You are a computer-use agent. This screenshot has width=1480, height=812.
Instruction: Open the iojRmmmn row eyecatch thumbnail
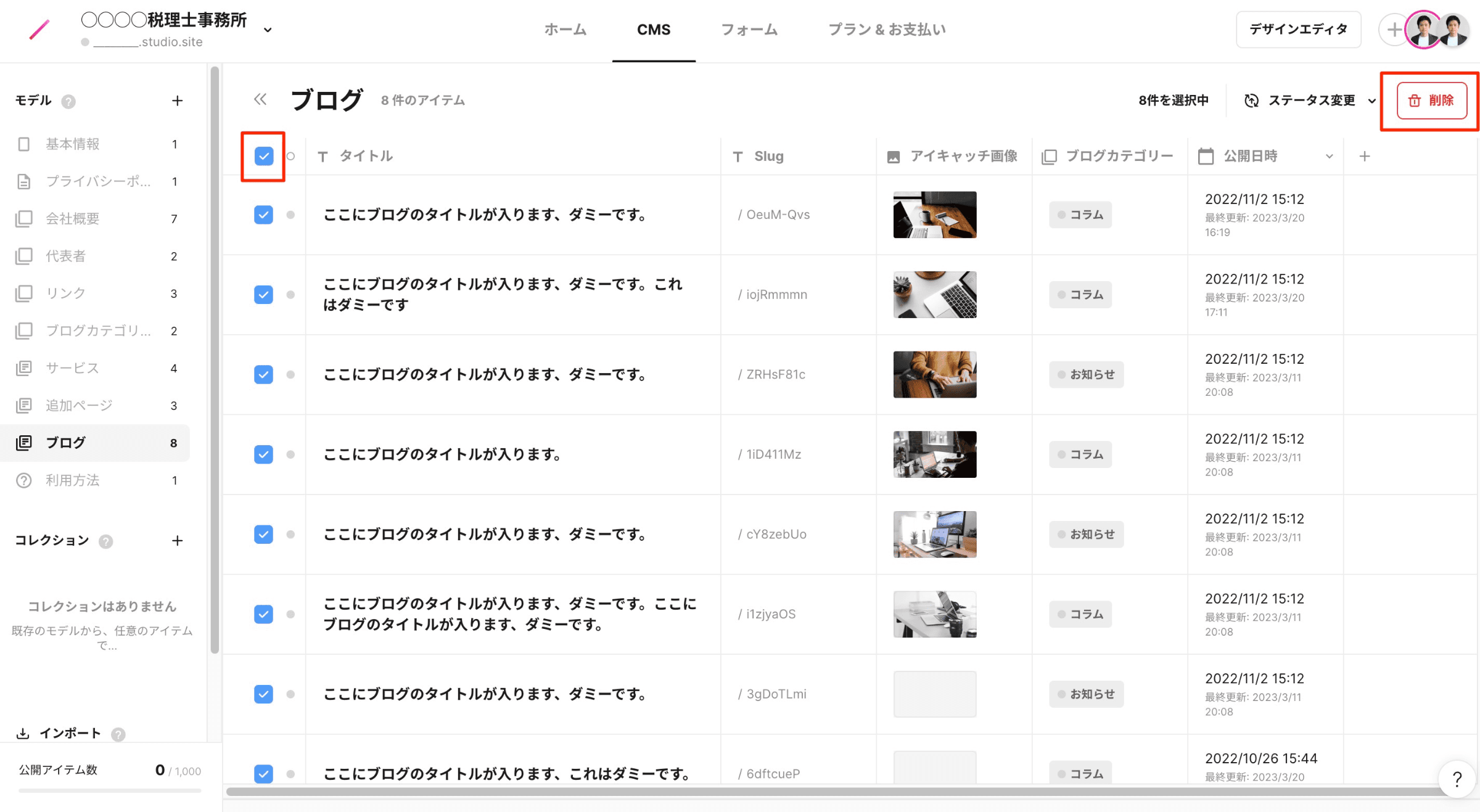tap(934, 295)
